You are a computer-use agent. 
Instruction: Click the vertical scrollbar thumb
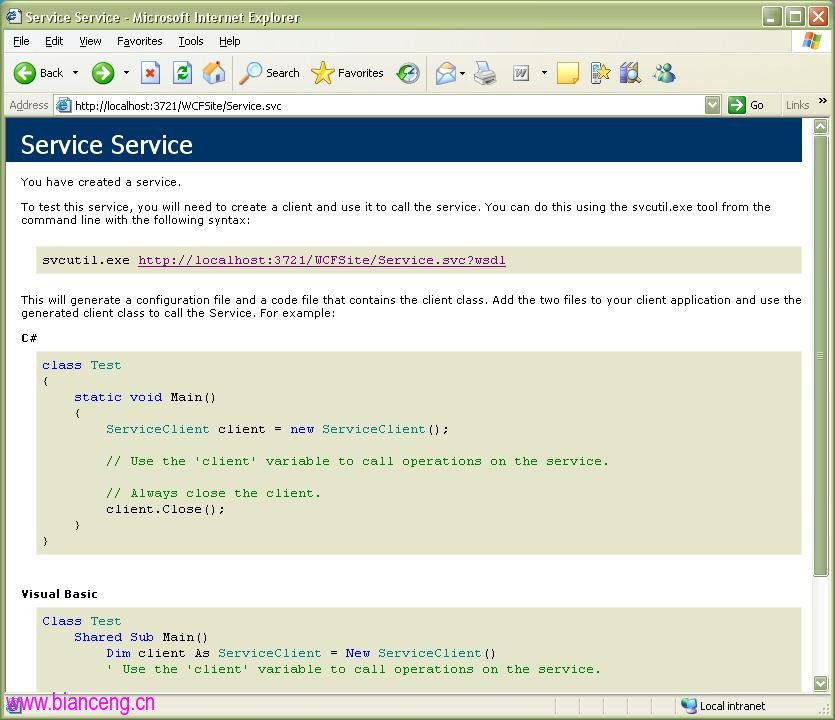[821, 355]
